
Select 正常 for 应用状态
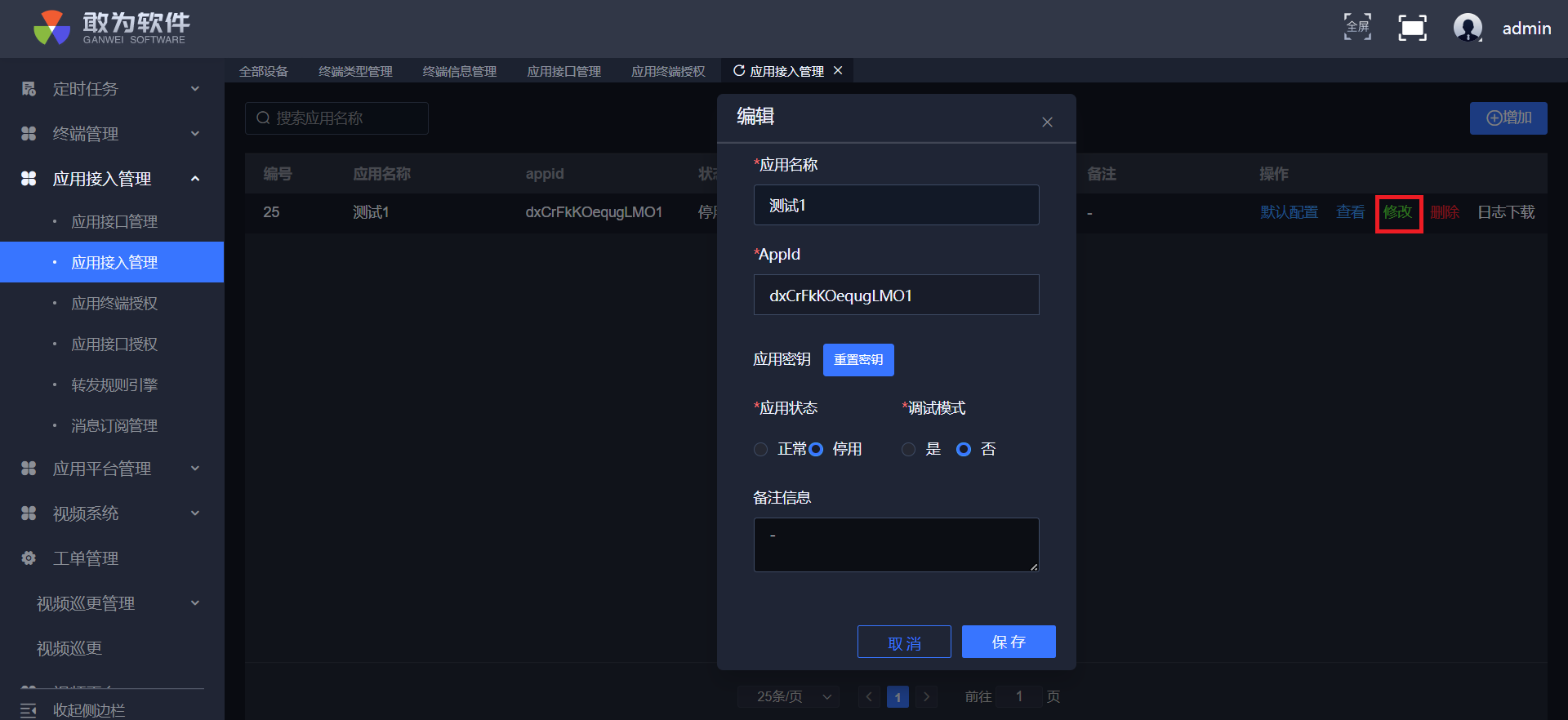click(x=760, y=449)
